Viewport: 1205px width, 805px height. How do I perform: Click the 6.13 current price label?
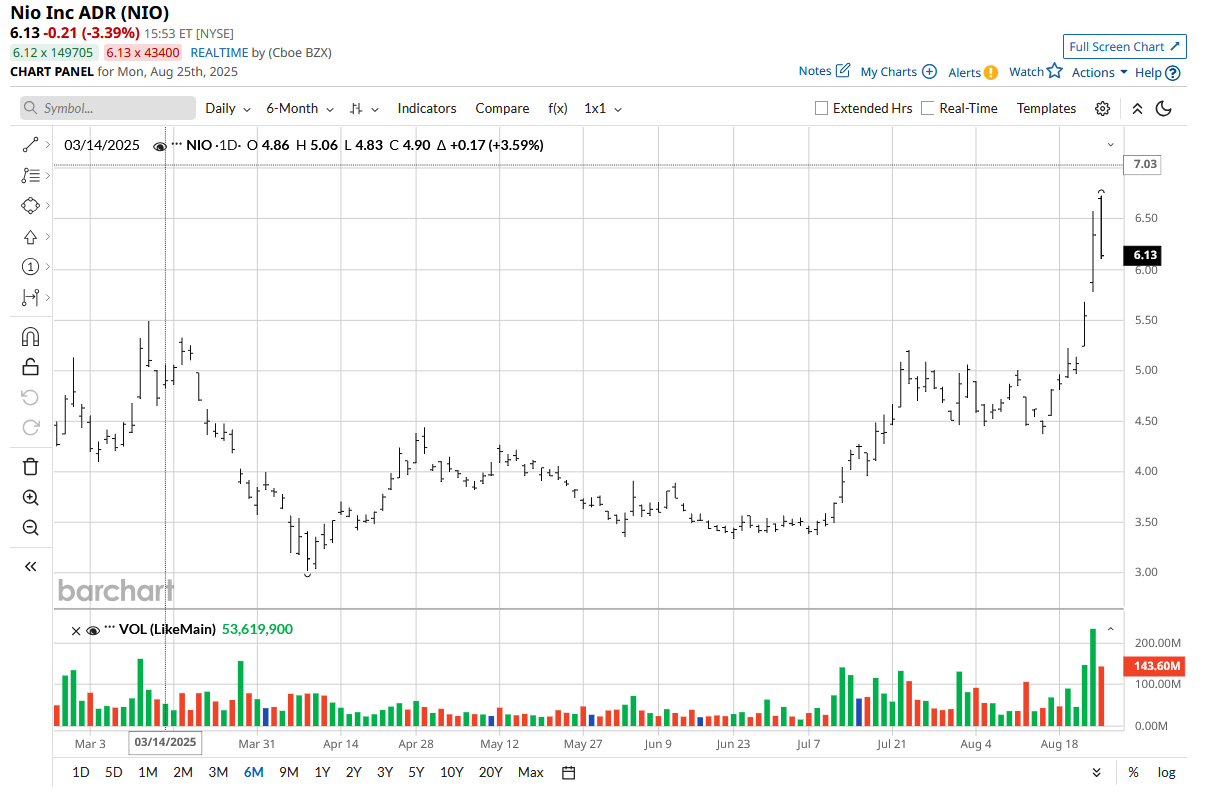[x=1144, y=256]
